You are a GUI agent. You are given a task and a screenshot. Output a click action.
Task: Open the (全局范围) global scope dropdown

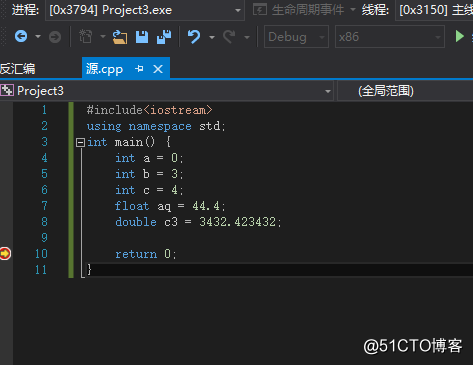tap(405, 91)
